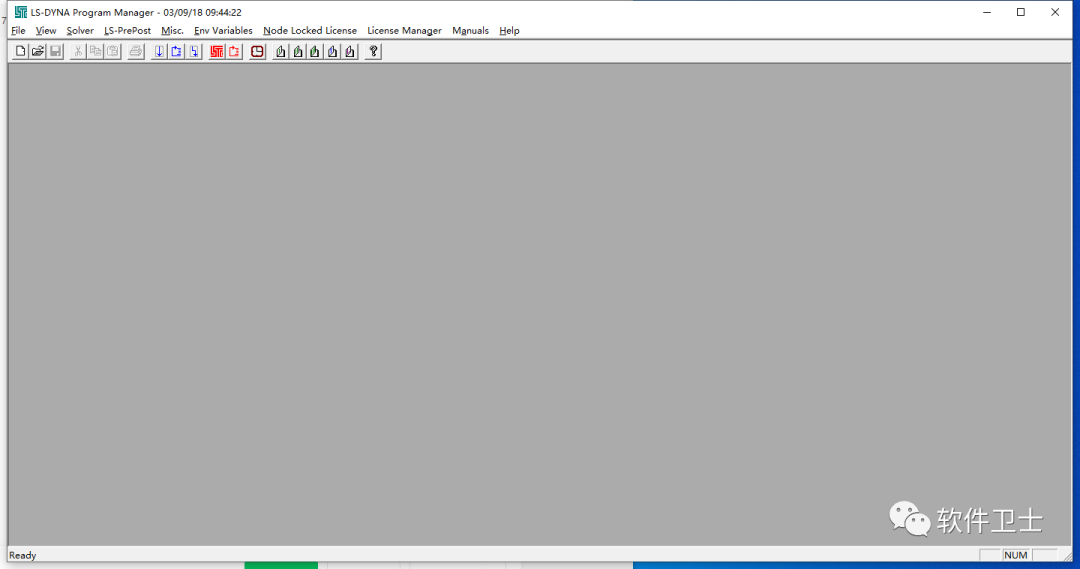Open the Misc. menu
Screen dimensions: 1080x569
(x=172, y=30)
